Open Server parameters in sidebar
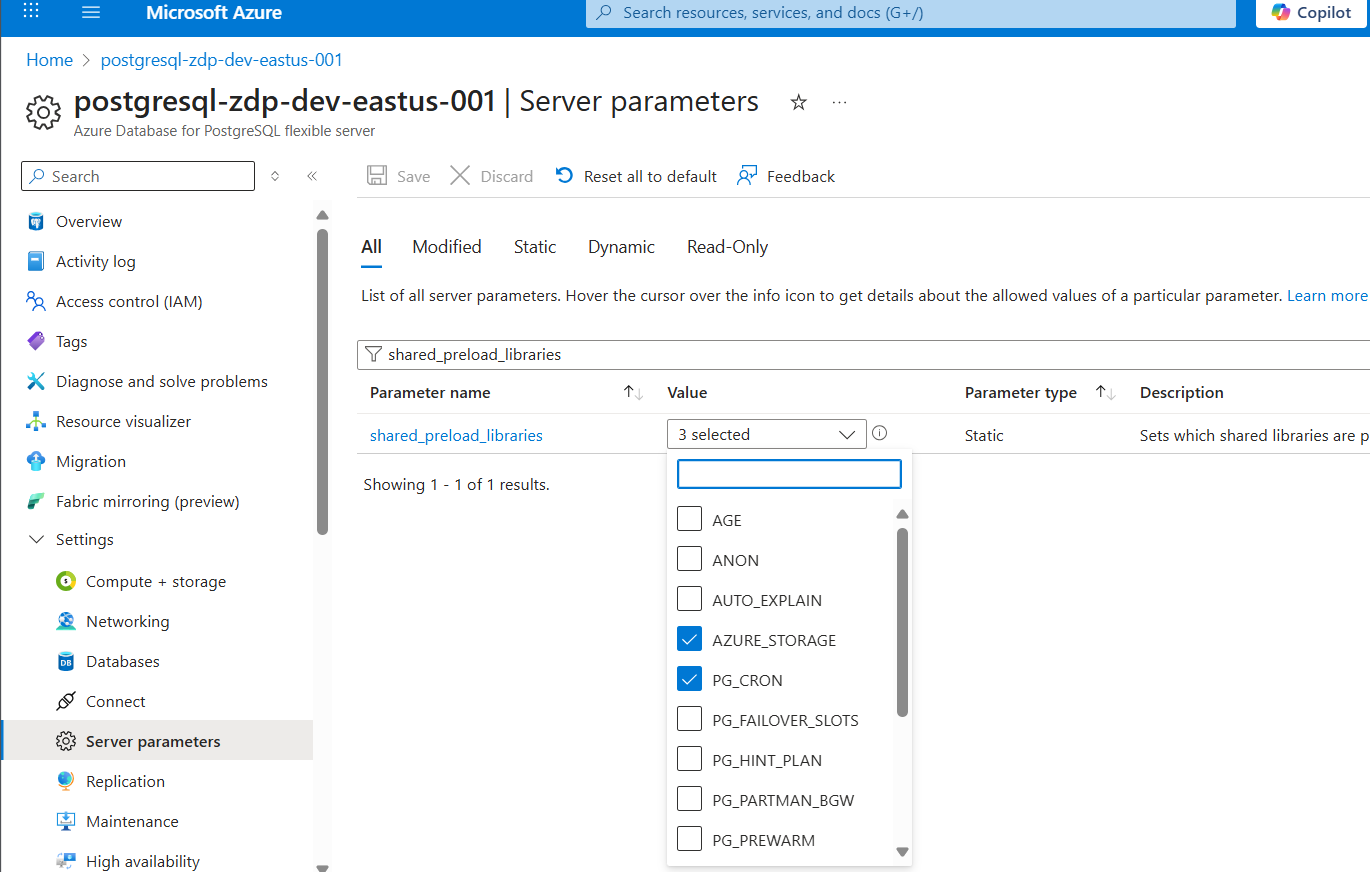Viewport: 1370px width, 872px height. (157, 741)
